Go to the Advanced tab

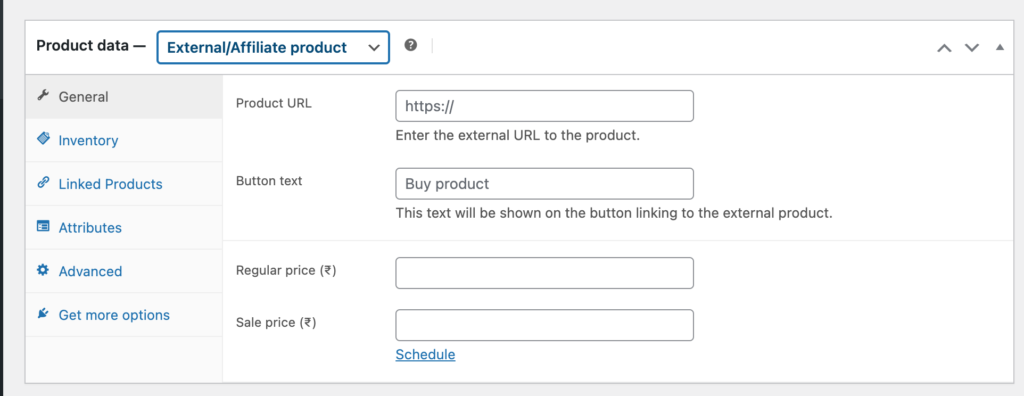(124, 271)
